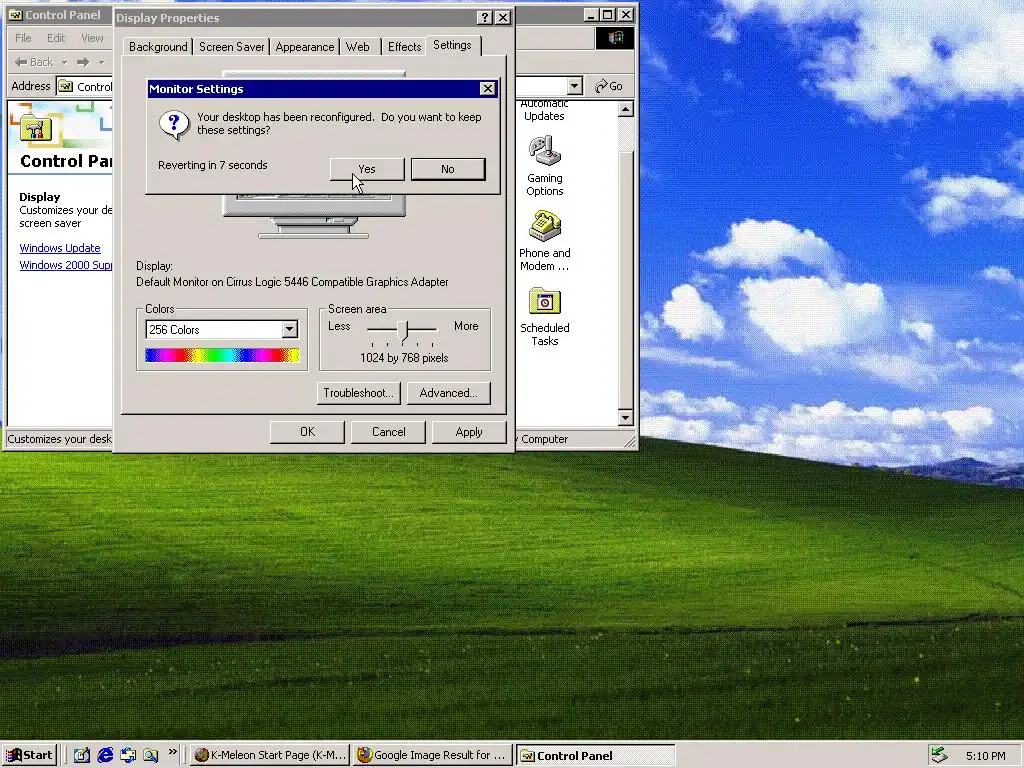The width and height of the screenshot is (1024, 768).
Task: Maximize the Control Panel window
Action: 607,14
